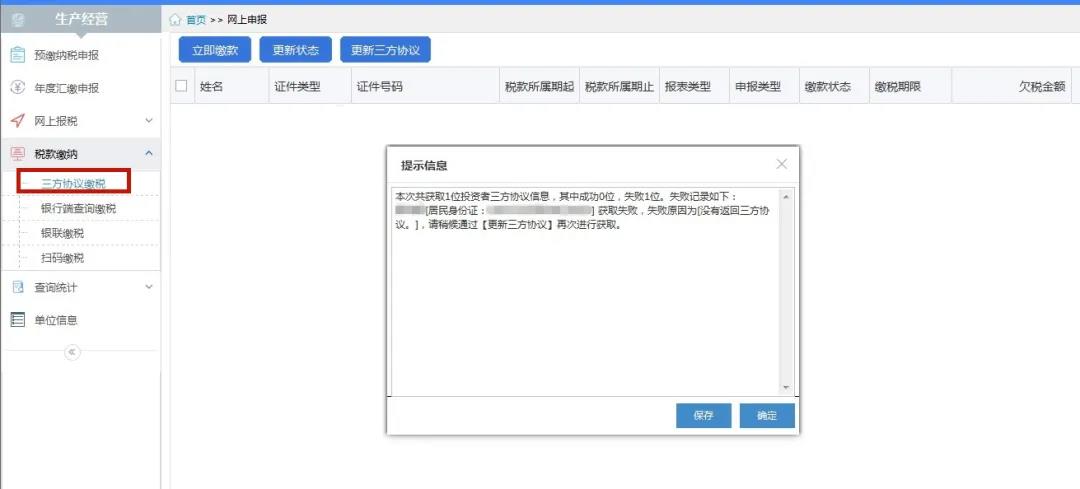The image size is (1080, 489).
Task: Select 扫码缴税 submenu item
Action: click(x=62, y=258)
